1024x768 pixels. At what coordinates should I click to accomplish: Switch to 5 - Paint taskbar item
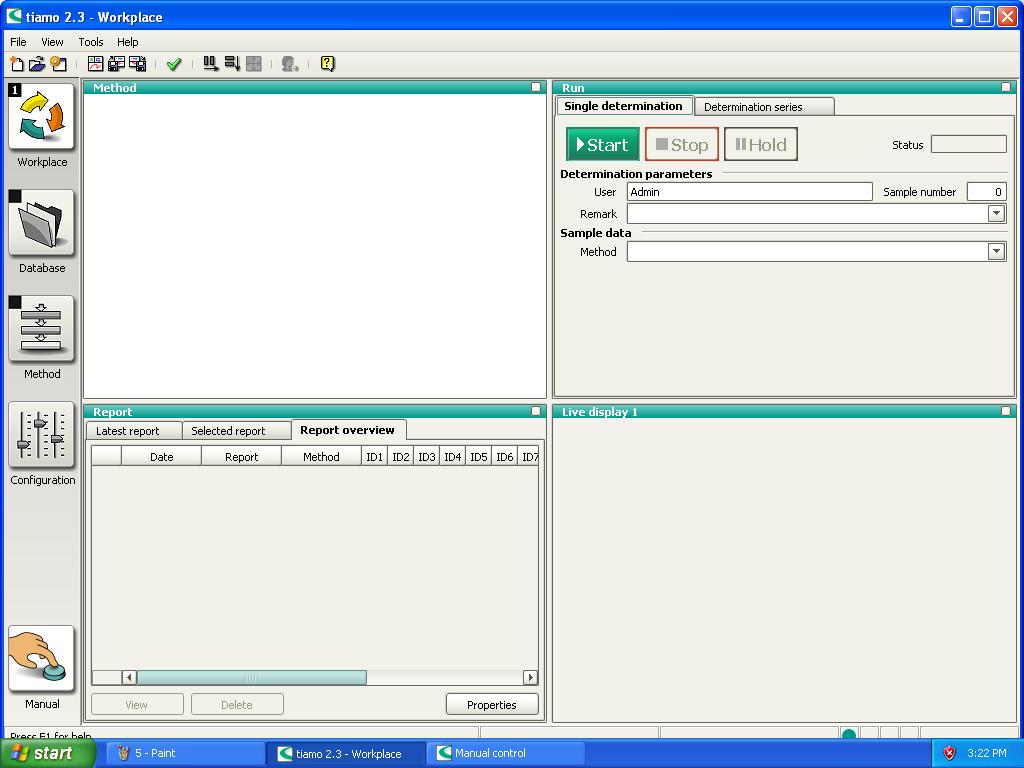click(184, 753)
